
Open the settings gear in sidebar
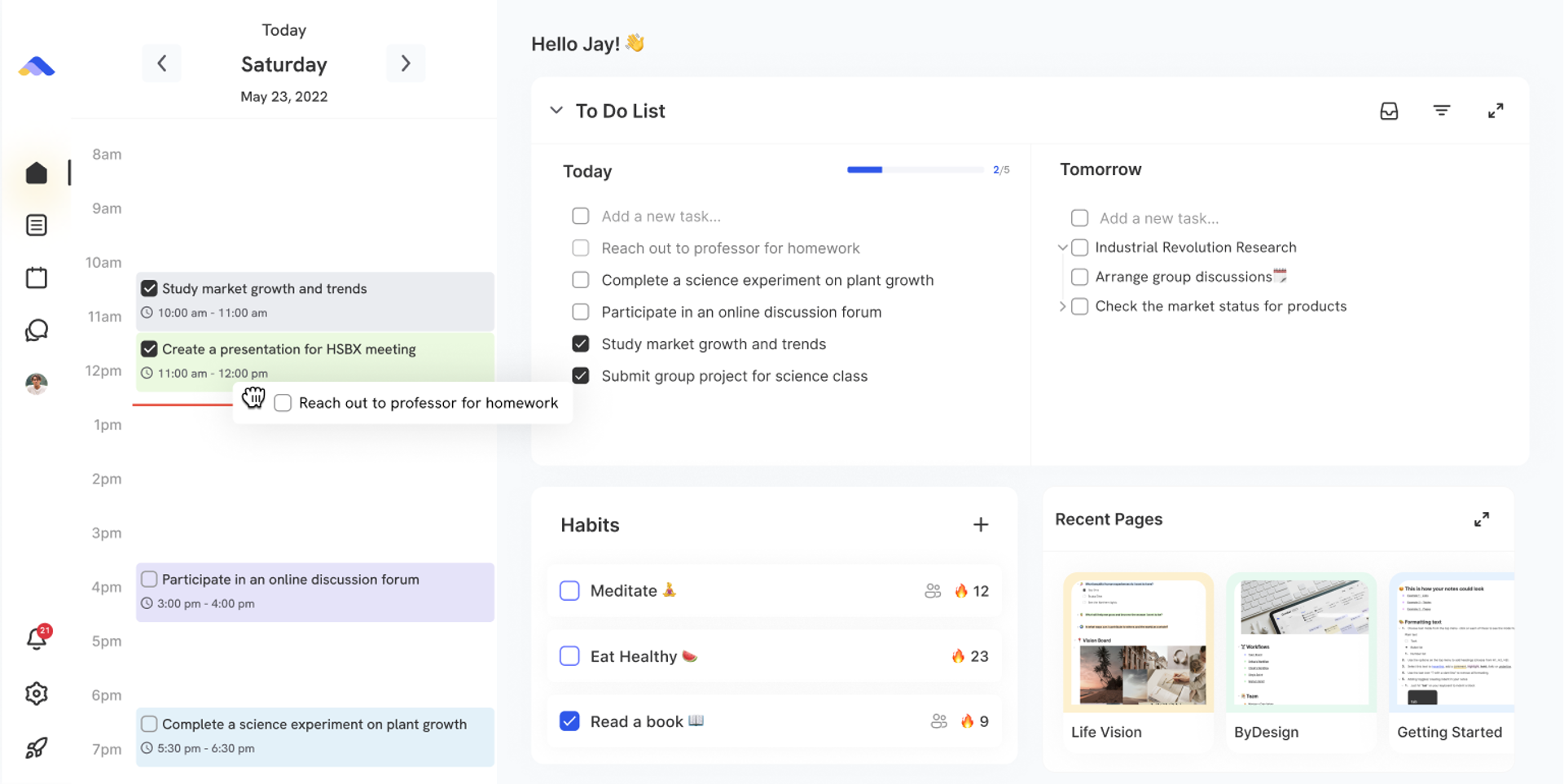37,694
